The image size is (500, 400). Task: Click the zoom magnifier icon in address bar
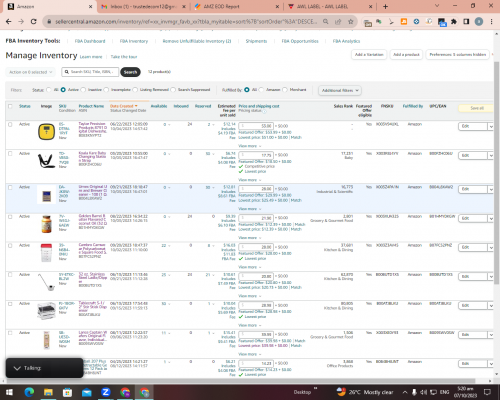point(326,22)
